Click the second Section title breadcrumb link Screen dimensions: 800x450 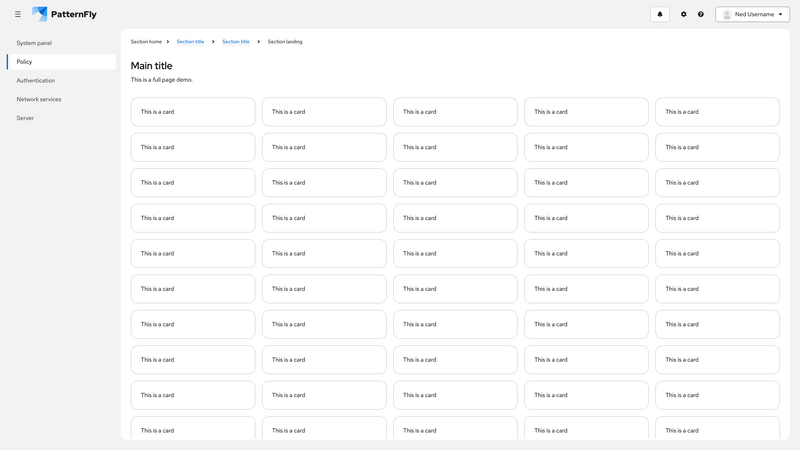coord(236,42)
